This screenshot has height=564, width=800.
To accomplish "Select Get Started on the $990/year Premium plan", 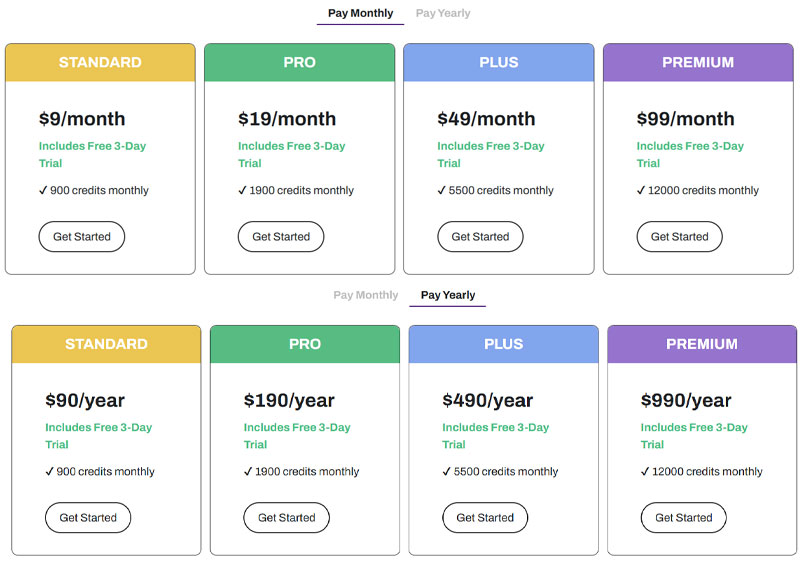I will [x=683, y=518].
